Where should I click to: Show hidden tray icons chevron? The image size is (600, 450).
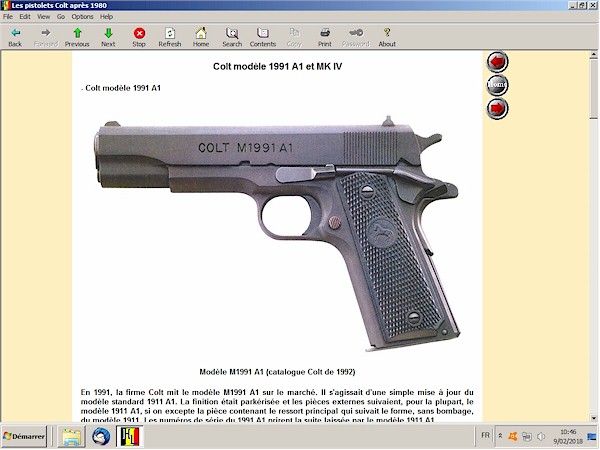pyautogui.click(x=500, y=436)
